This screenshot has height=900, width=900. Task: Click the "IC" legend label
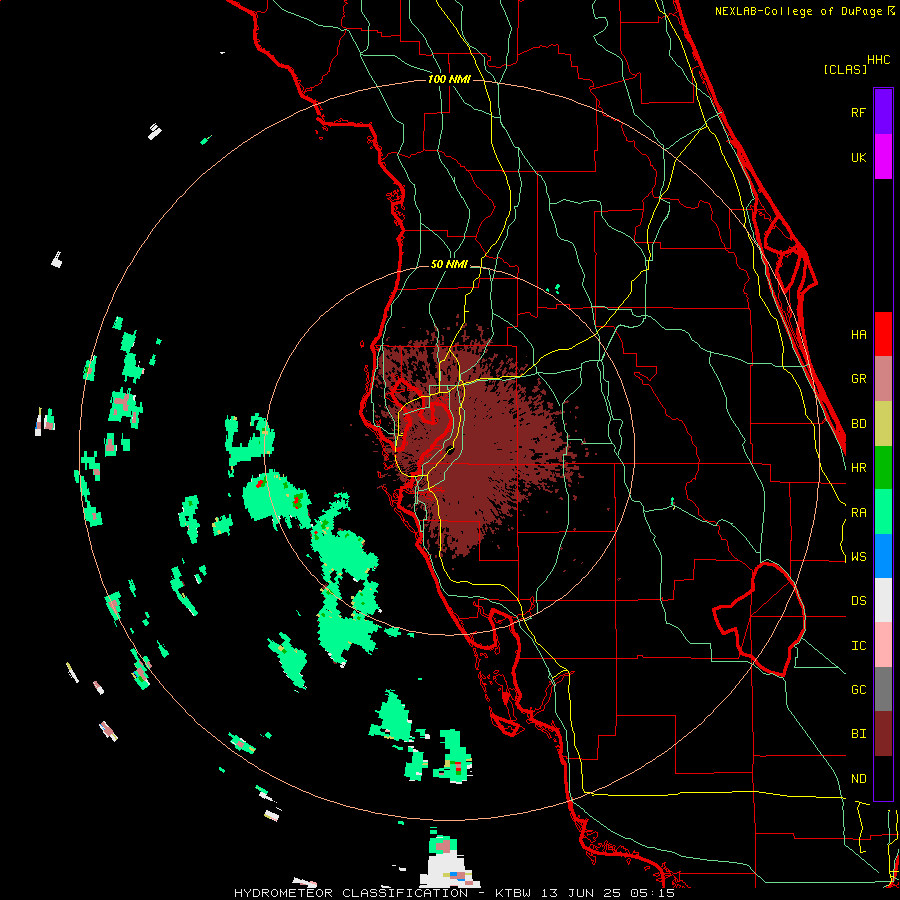pos(858,646)
